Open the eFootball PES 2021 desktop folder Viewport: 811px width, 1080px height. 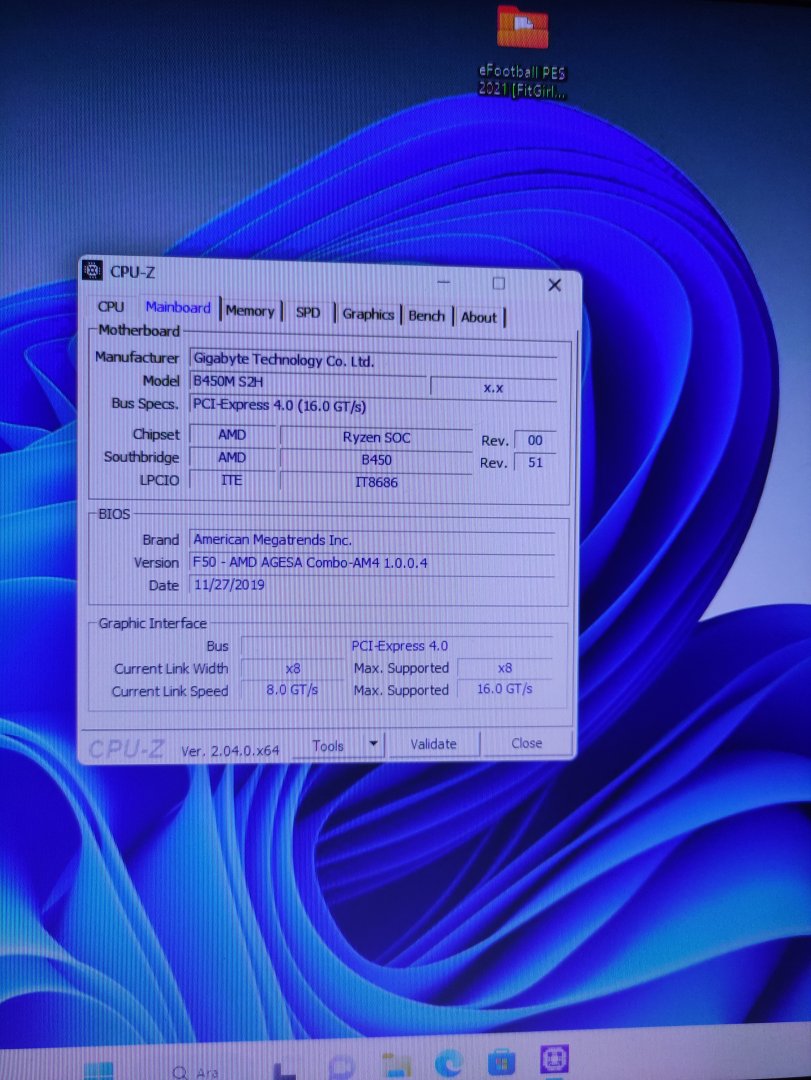[x=522, y=52]
